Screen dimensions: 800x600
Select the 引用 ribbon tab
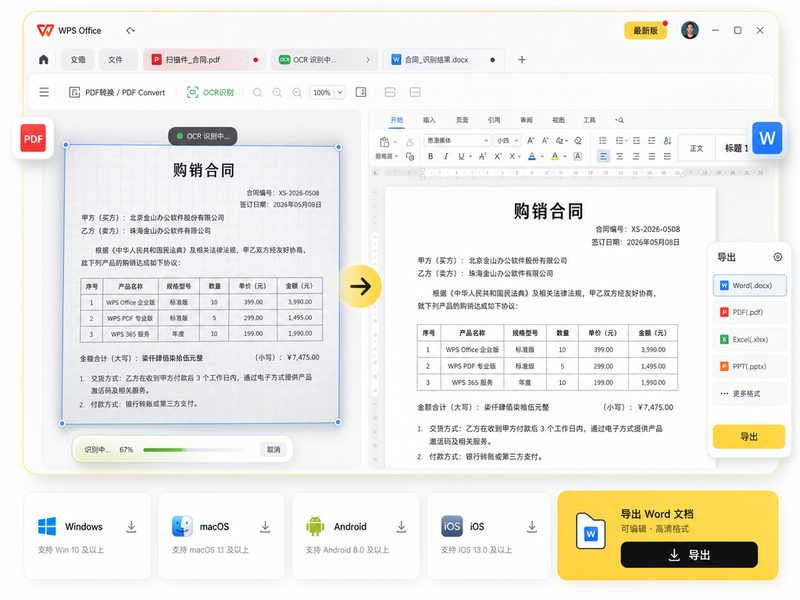click(494, 120)
